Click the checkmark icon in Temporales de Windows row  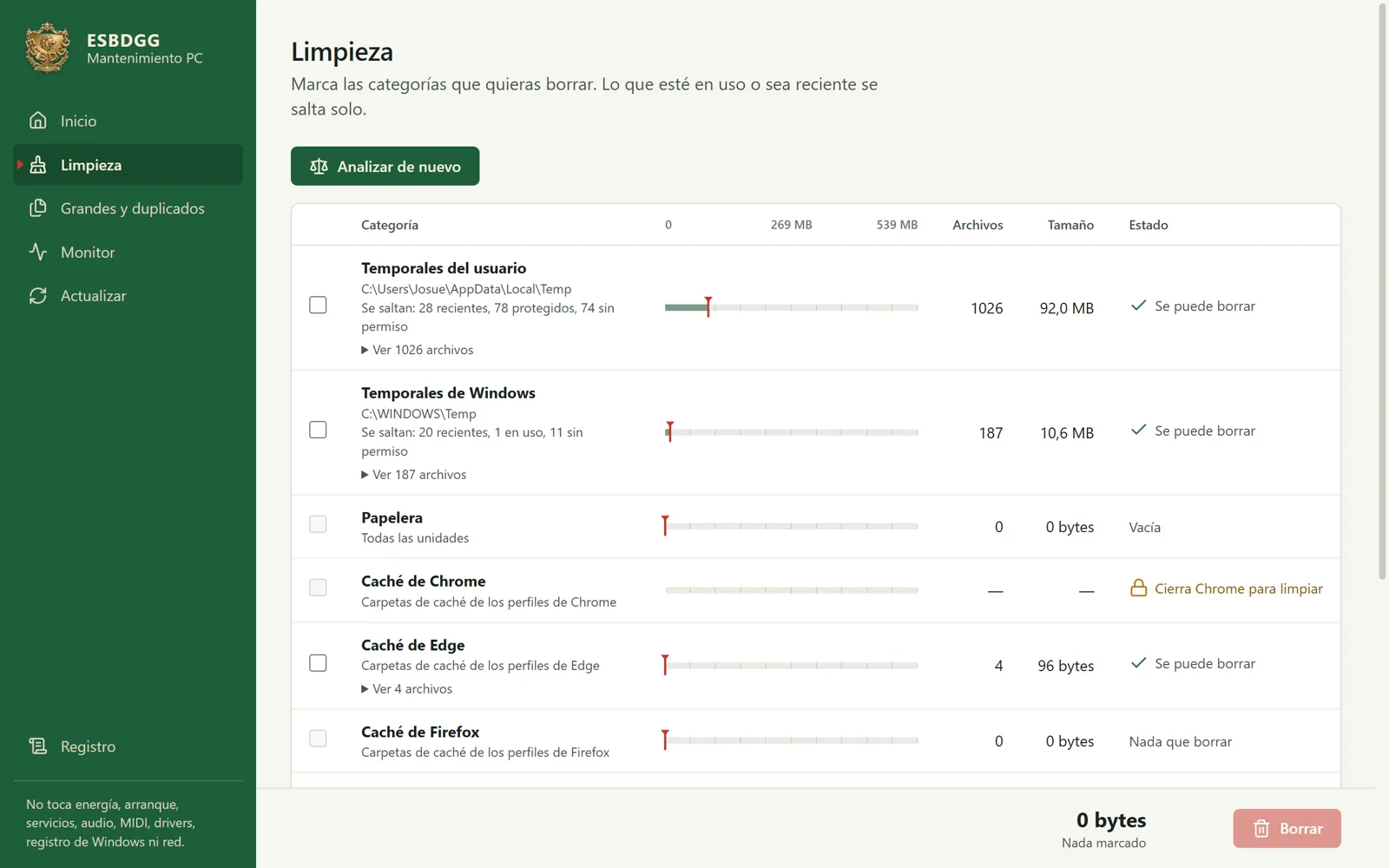point(1138,431)
